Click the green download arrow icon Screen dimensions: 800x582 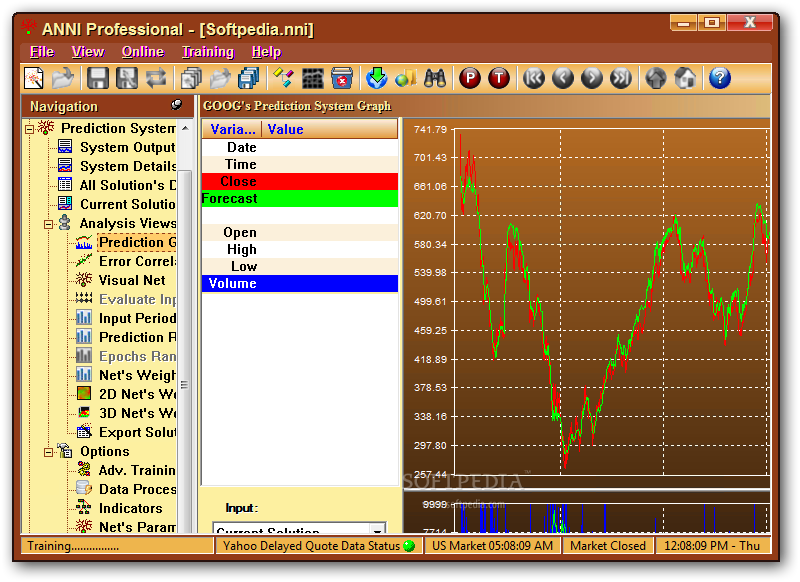pyautogui.click(x=377, y=79)
